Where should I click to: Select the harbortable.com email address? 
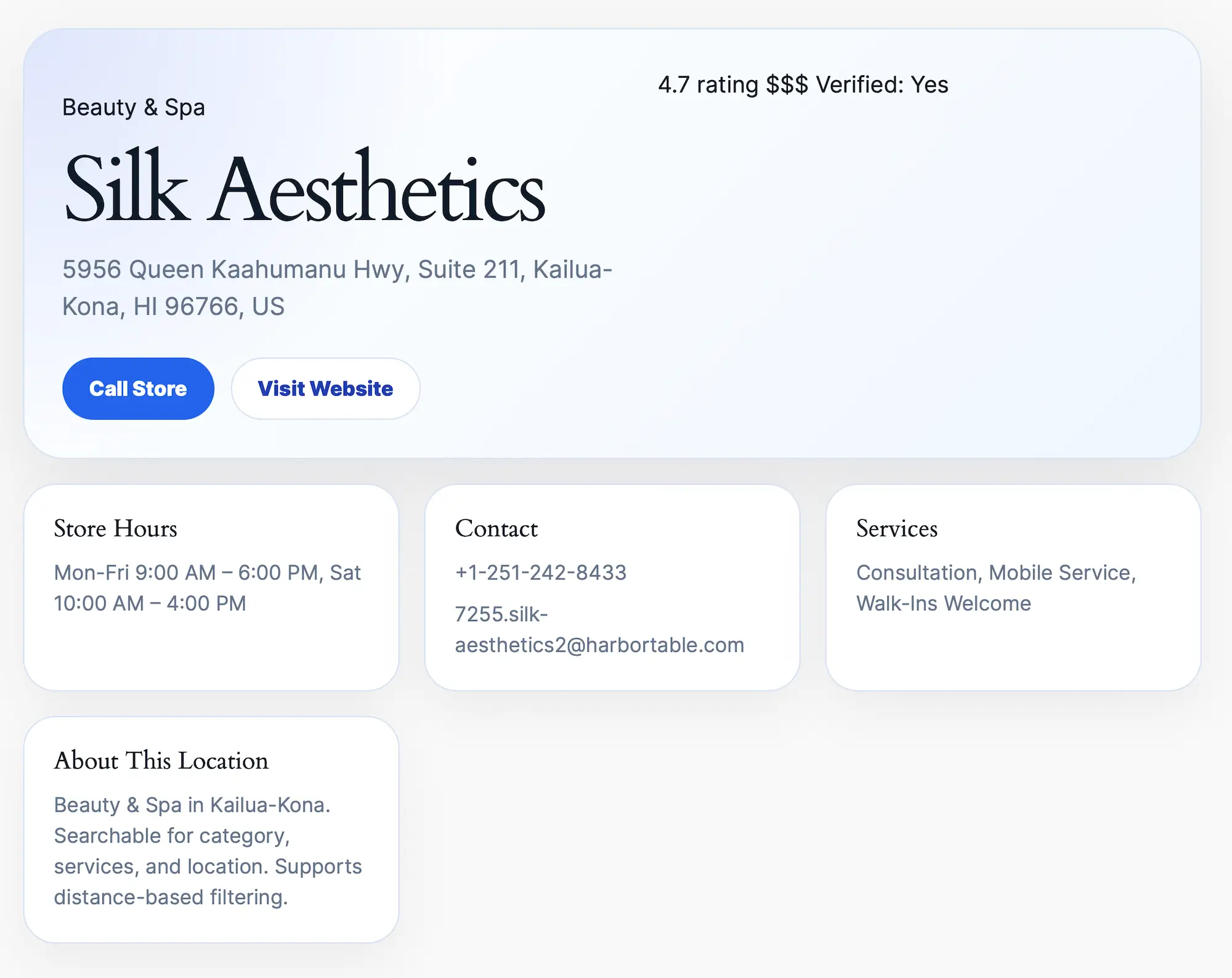pyautogui.click(x=599, y=630)
